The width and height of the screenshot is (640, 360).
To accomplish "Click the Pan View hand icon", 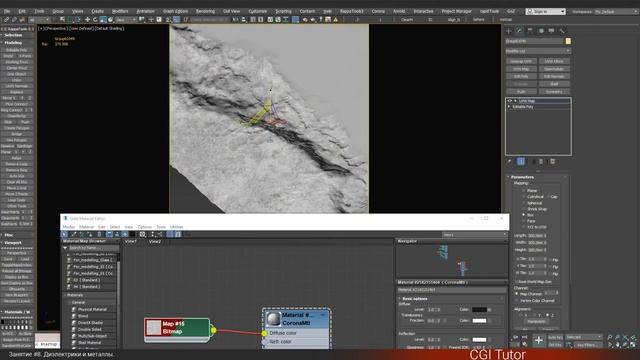I will click(x=617, y=345).
